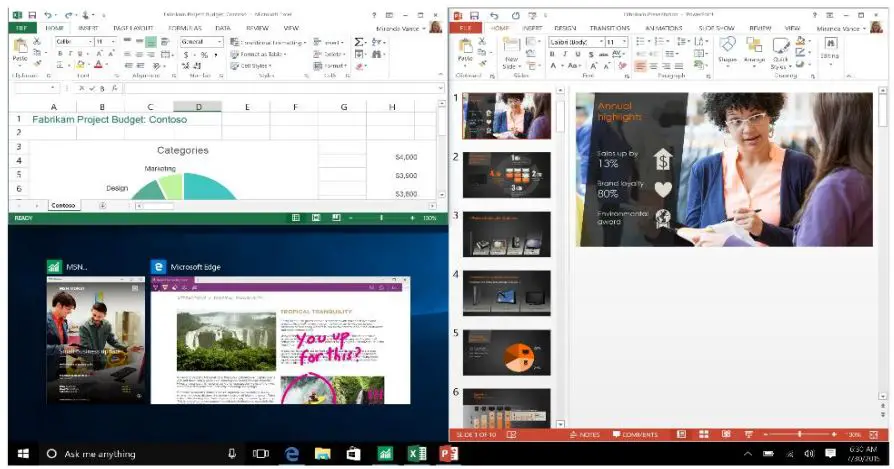Click Comments in PowerPoint status bar
The height and width of the screenshot is (469, 894).
(x=635, y=434)
